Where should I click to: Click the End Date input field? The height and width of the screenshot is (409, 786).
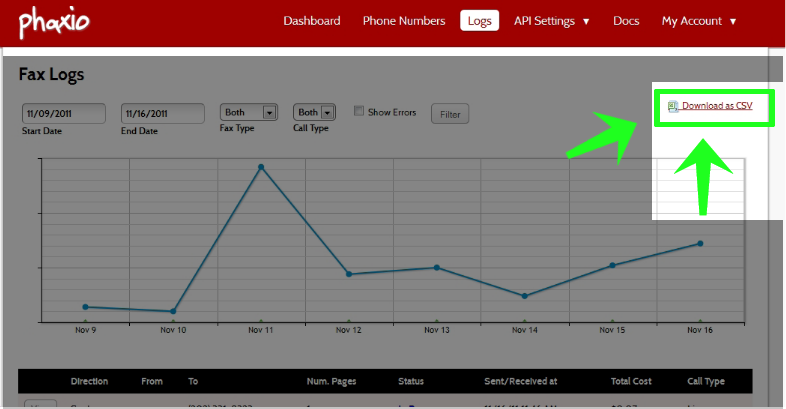162,114
